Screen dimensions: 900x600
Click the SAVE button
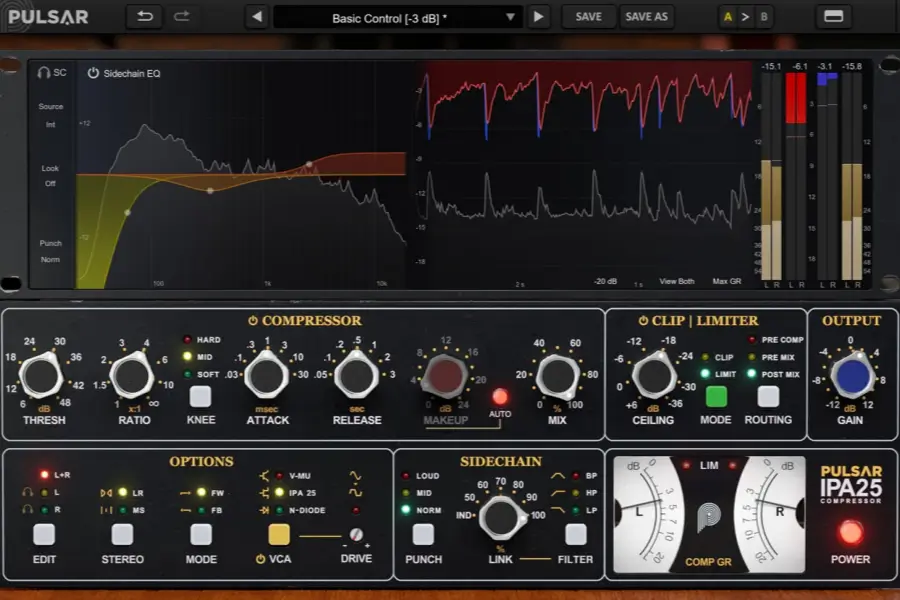click(588, 17)
